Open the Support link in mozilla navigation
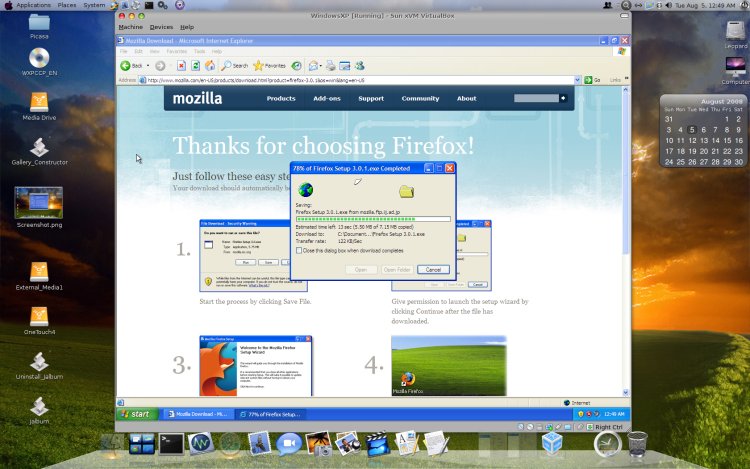Viewport: 750px width, 469px height. tap(371, 98)
